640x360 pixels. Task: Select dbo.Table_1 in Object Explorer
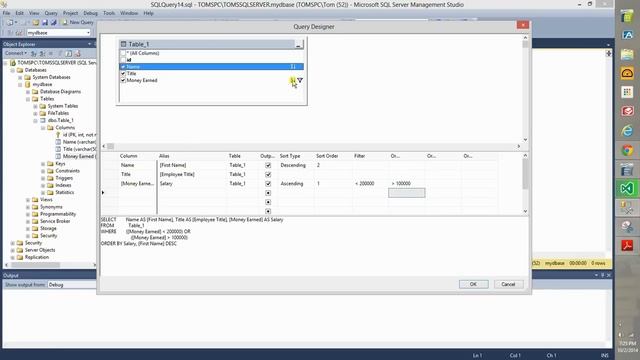click(x=60, y=120)
